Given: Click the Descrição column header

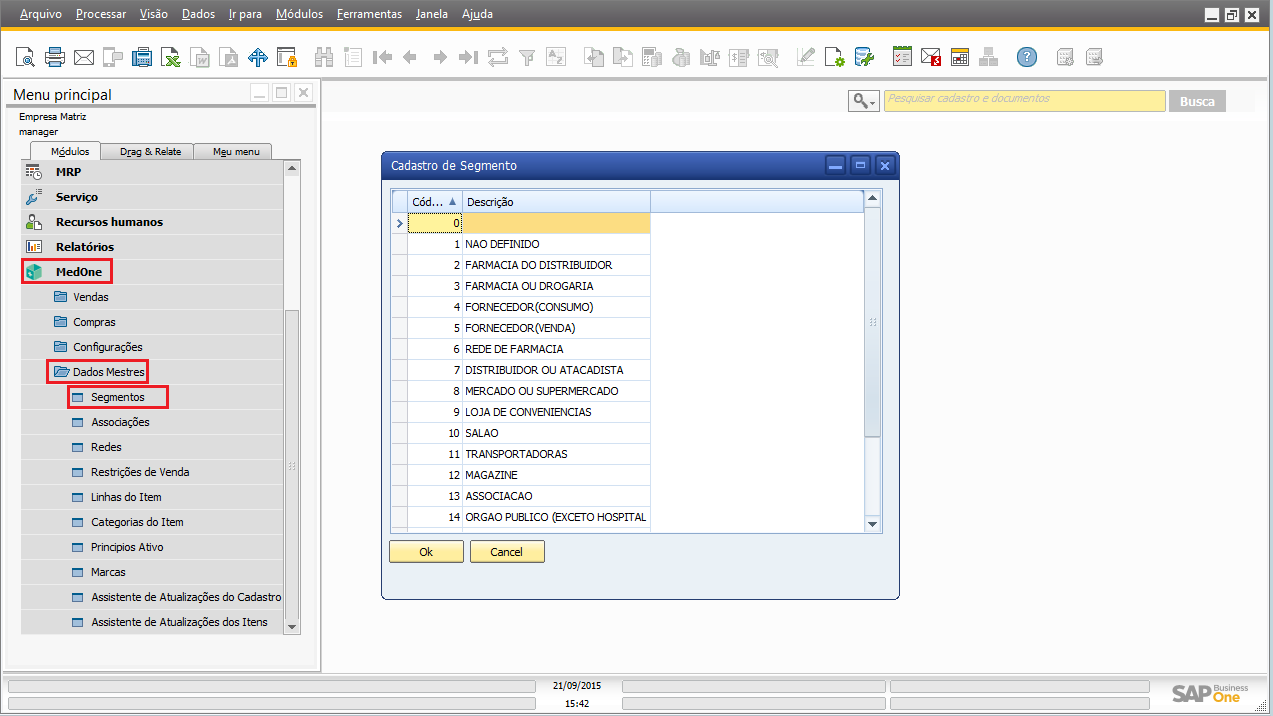Looking at the screenshot, I should 556,202.
